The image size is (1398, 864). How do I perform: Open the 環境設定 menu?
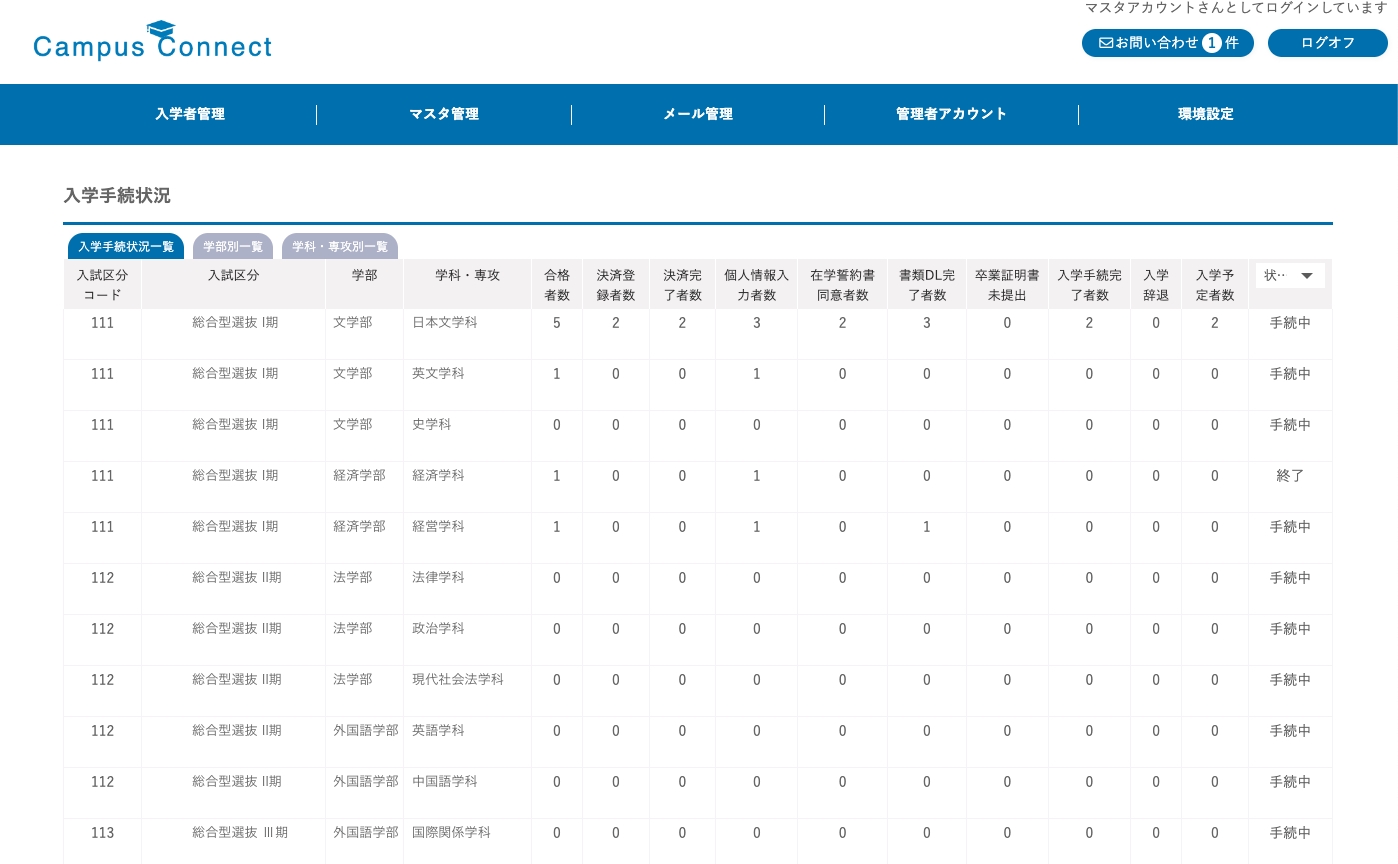coord(1206,114)
